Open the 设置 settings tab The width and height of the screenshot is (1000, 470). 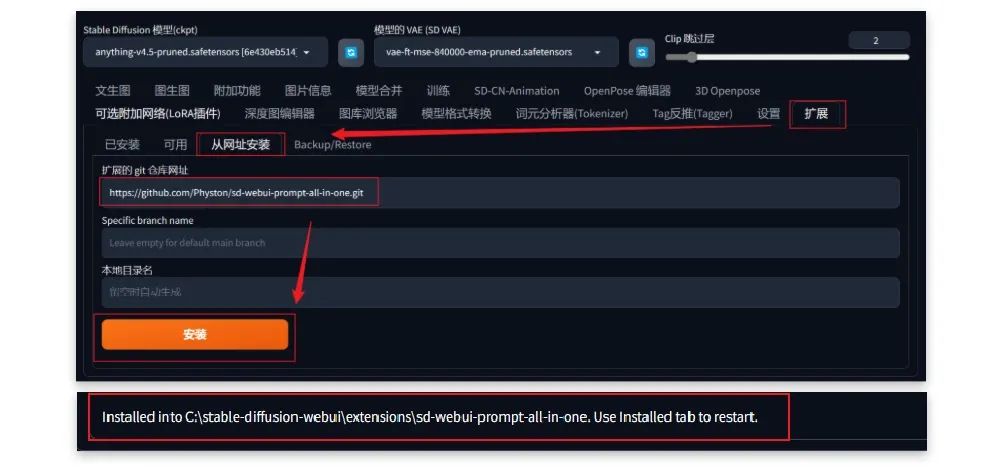point(768,114)
